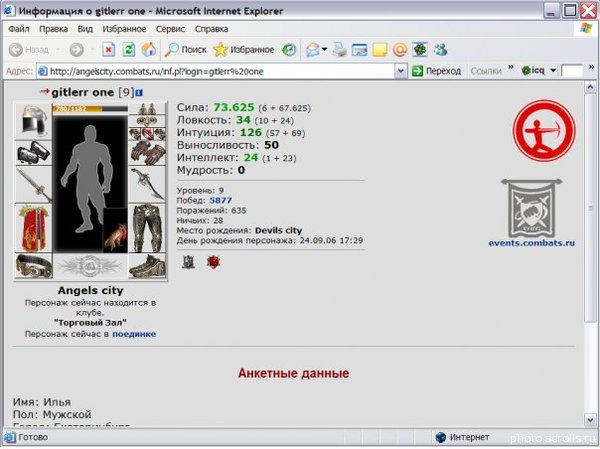Screen dimensions: 600x449
Task: Click the orange @ toolbar icon
Action: [400, 50]
